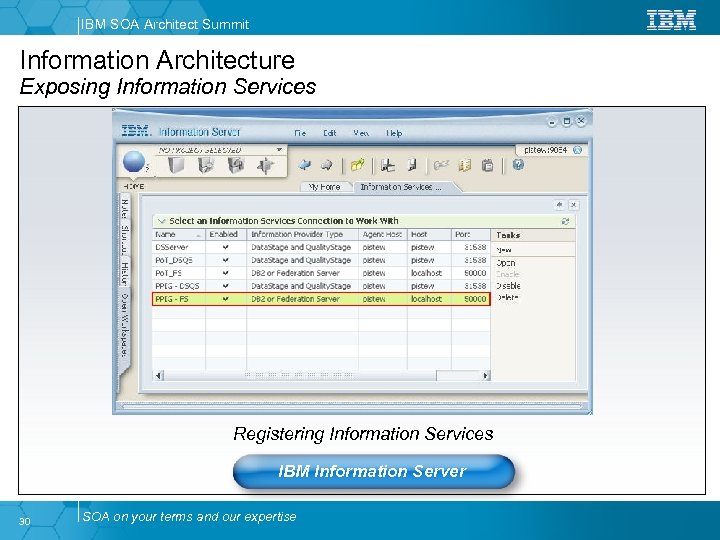The image size is (720, 540).
Task: Switch to the My Home tab
Action: point(325,187)
